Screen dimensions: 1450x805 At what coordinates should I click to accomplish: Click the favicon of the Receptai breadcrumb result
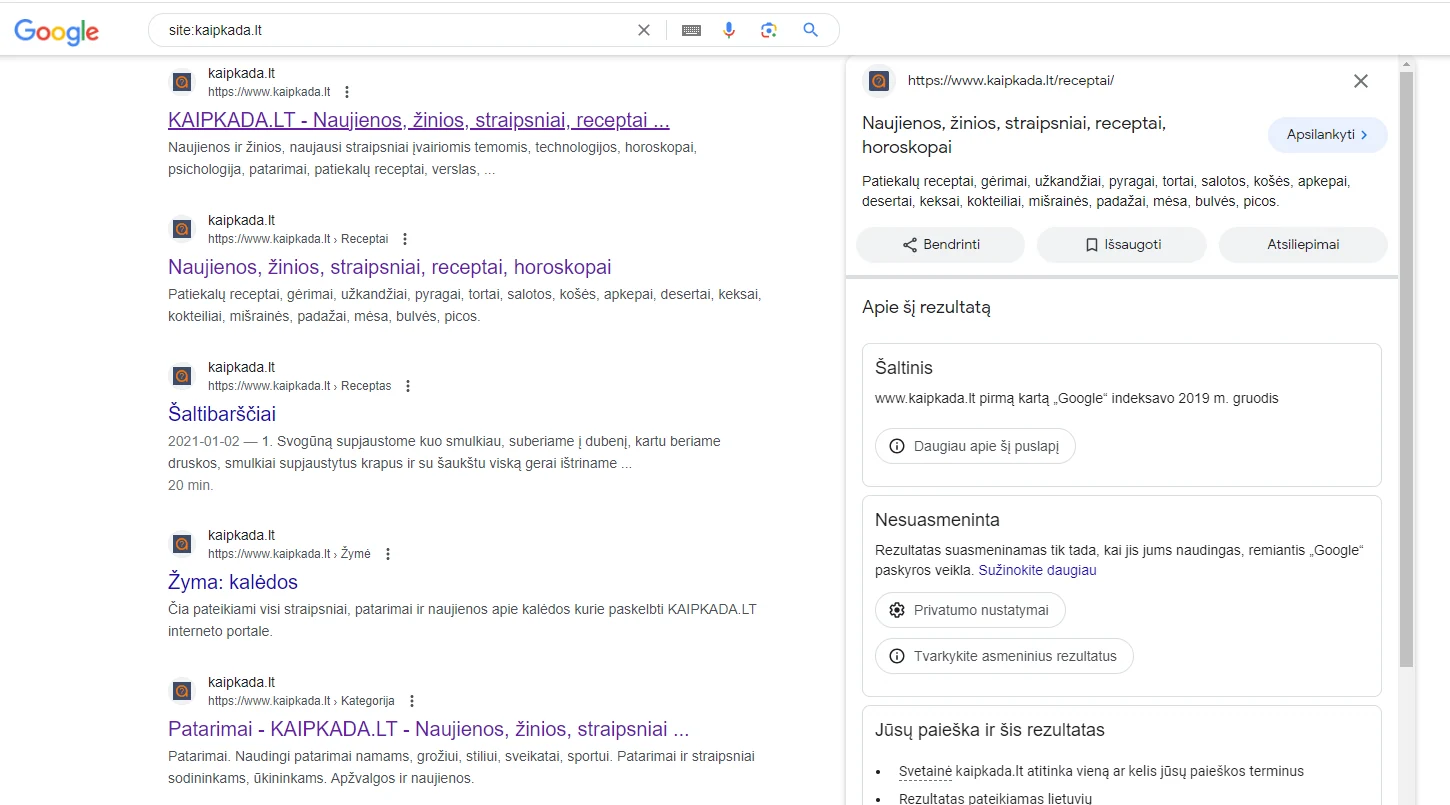[182, 229]
